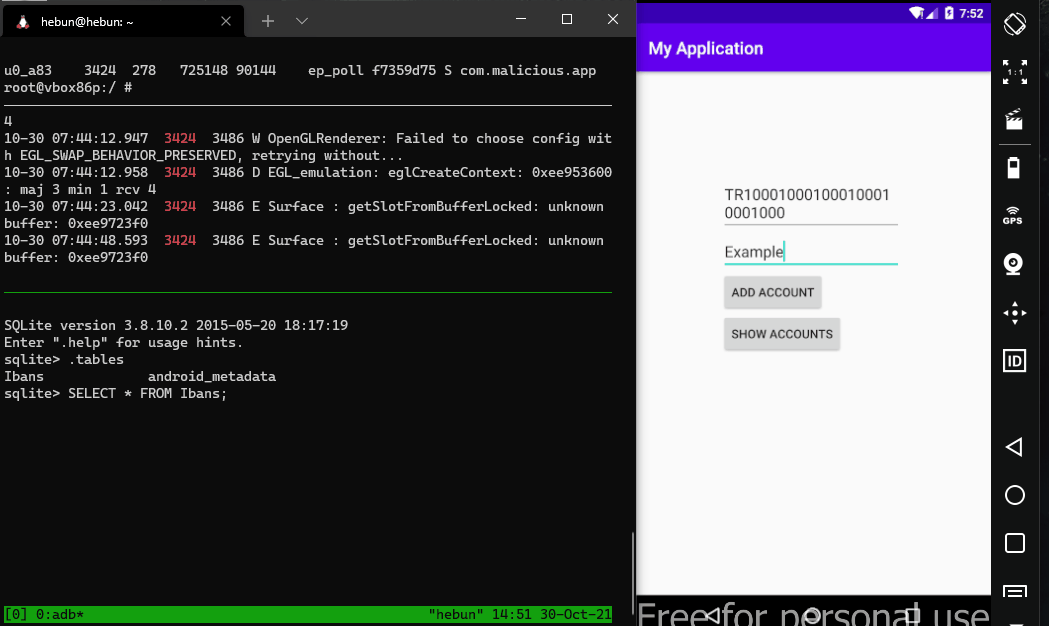Tap the ADD ACCOUNT button
Screen dimensions: 1049x626
pos(772,292)
